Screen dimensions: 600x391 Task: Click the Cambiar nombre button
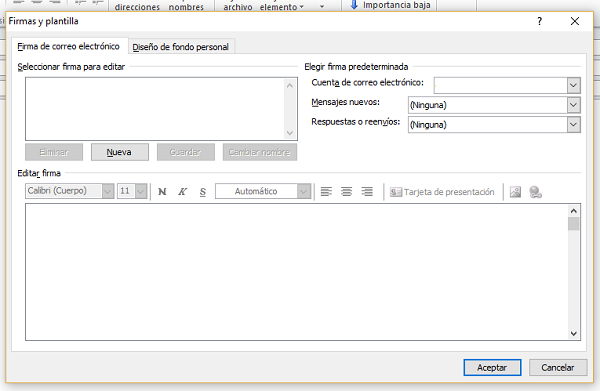click(260, 152)
